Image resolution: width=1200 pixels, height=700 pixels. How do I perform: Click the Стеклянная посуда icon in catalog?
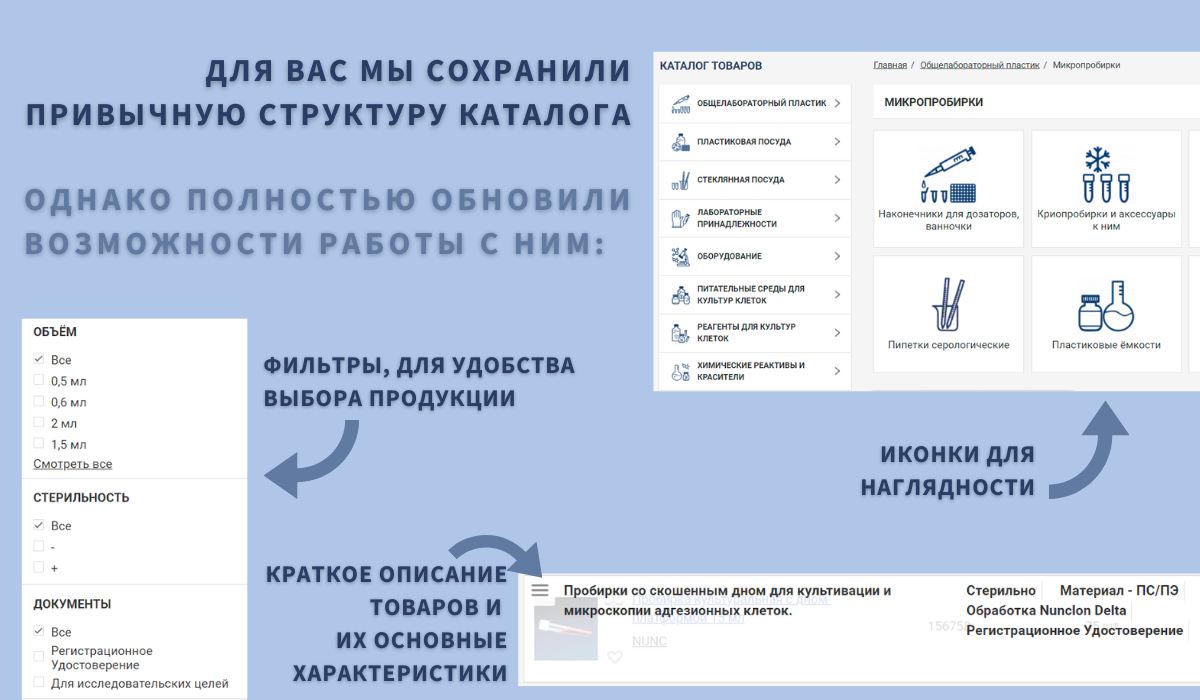(x=681, y=180)
